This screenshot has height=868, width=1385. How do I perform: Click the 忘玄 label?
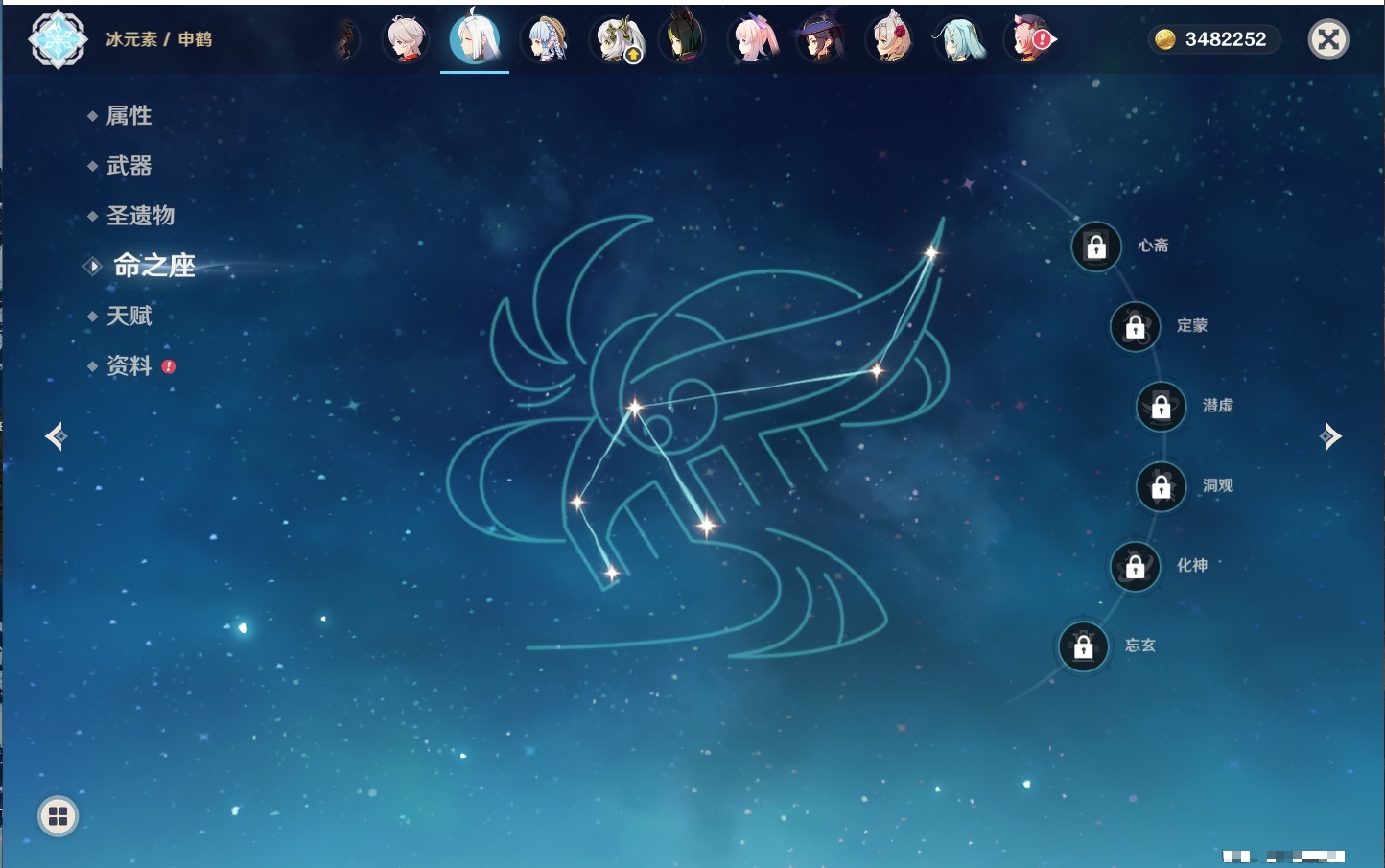[x=1140, y=645]
